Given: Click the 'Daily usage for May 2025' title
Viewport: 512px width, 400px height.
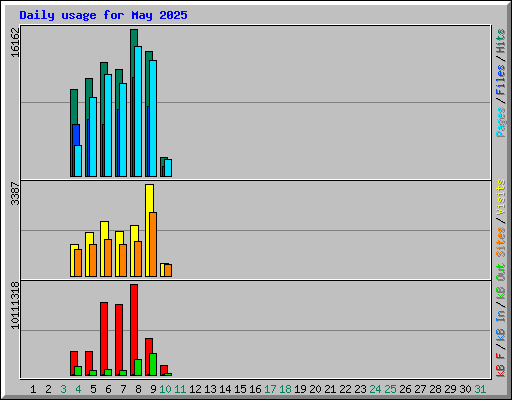Looking at the screenshot, I should pos(103,15).
